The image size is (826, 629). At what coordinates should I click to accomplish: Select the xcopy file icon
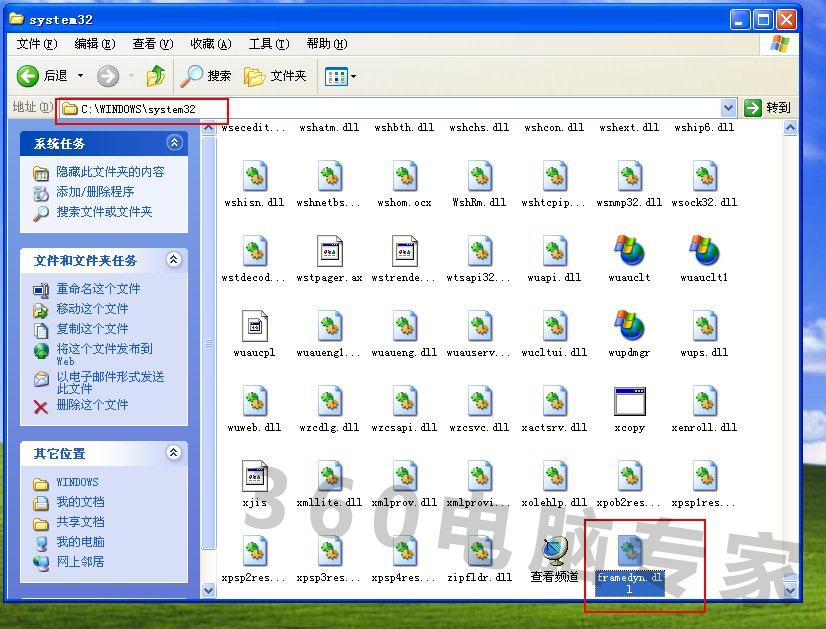tap(630, 401)
